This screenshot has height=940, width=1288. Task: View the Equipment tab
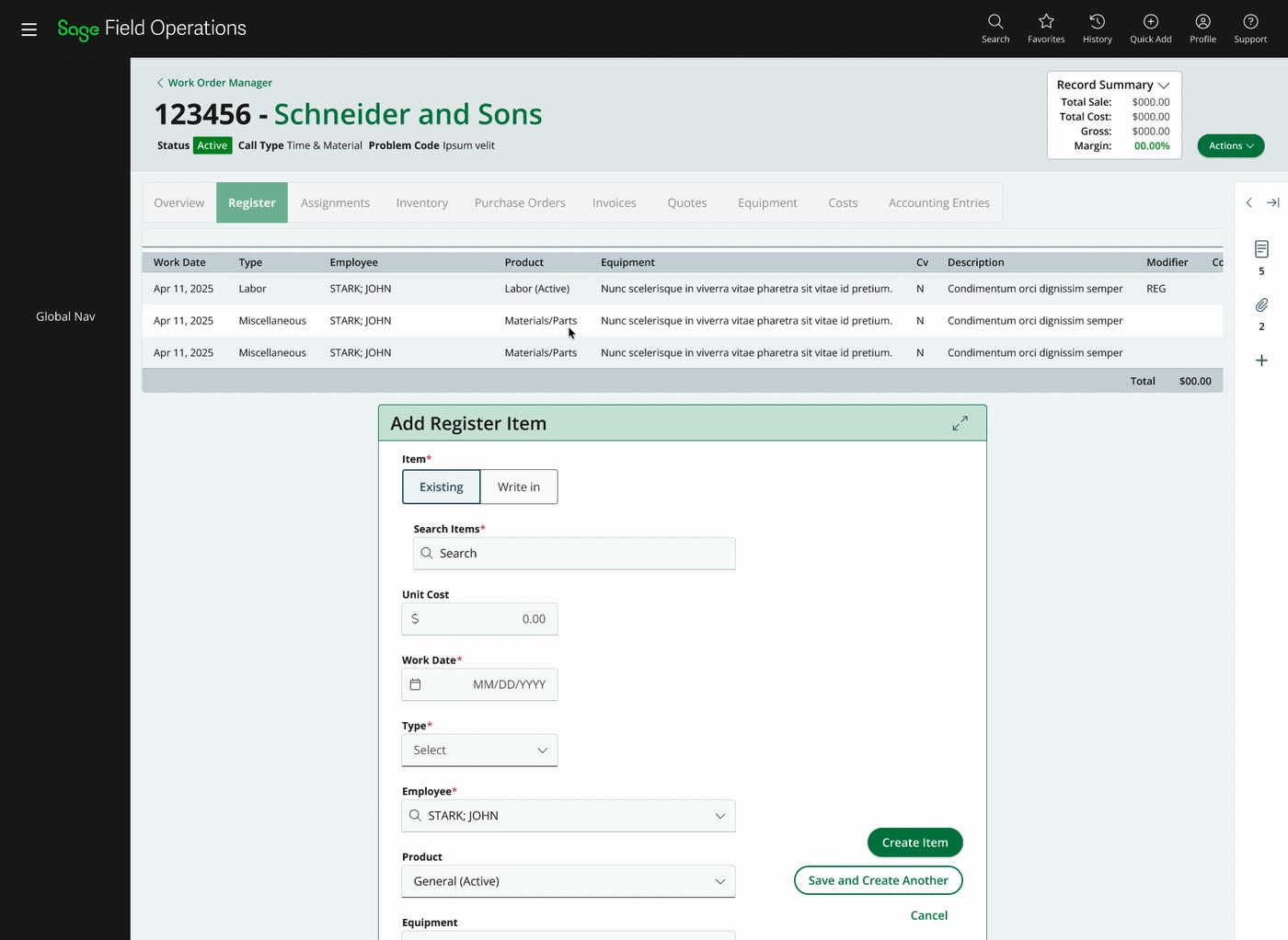(767, 202)
